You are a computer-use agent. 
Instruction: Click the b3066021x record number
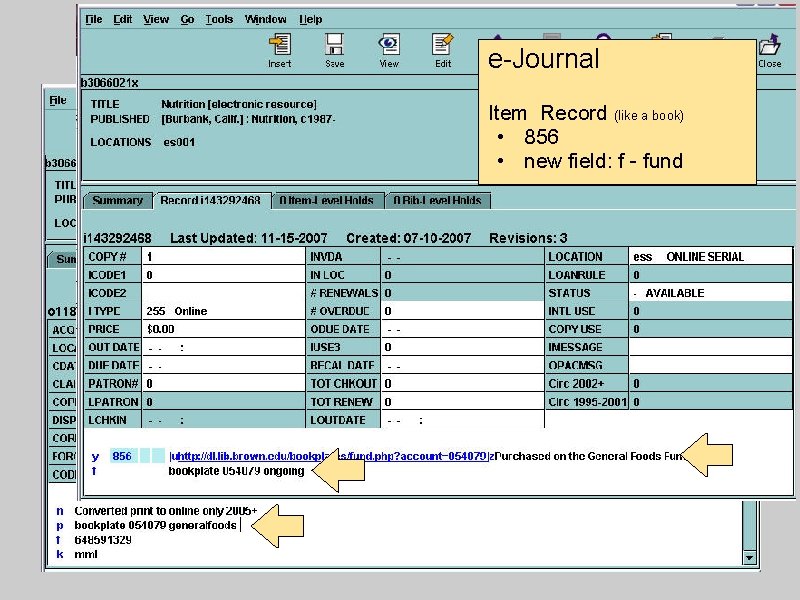pos(110,83)
